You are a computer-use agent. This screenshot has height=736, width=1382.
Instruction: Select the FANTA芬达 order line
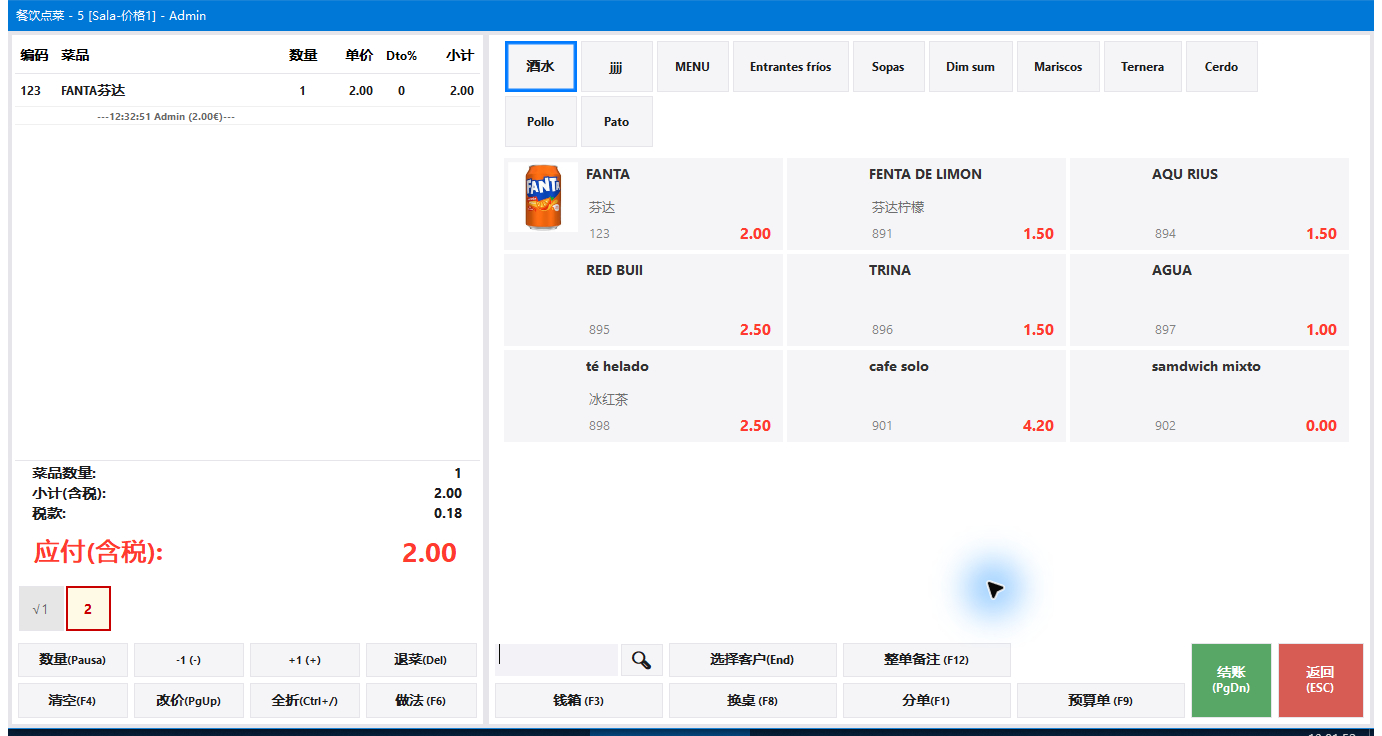pyautogui.click(x=248, y=91)
